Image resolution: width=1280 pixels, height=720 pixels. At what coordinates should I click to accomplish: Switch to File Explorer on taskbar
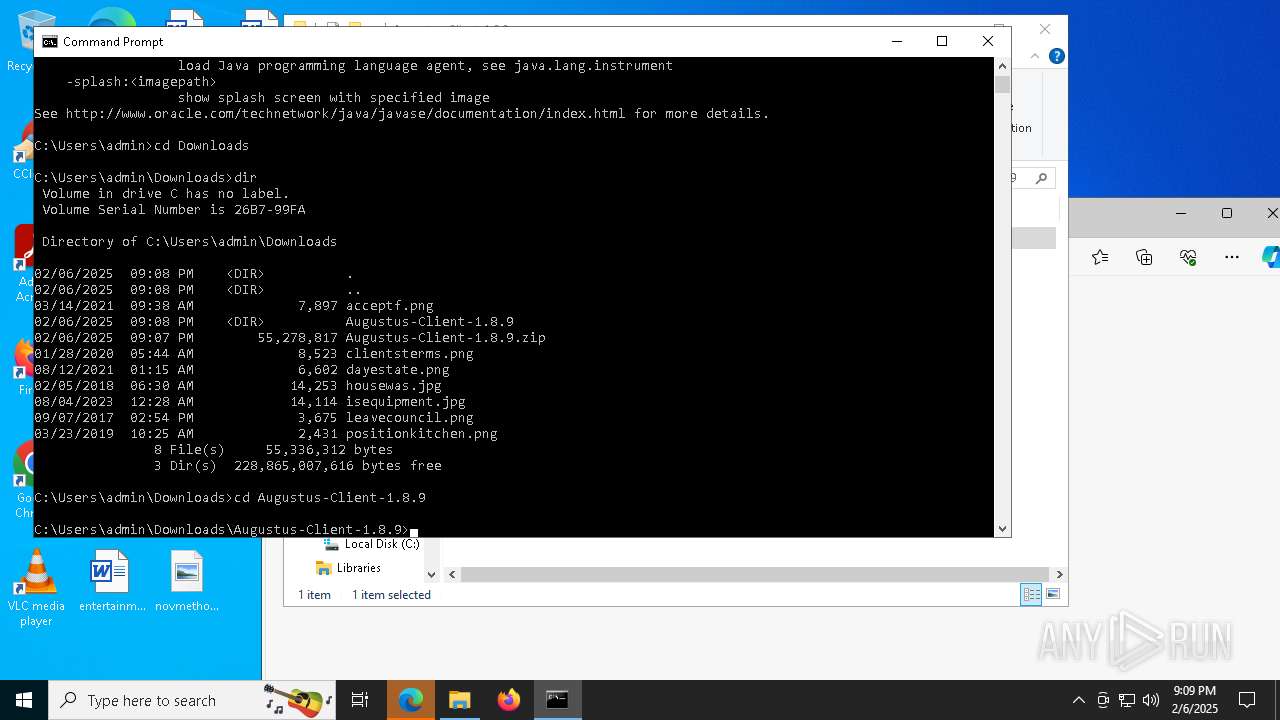point(460,700)
